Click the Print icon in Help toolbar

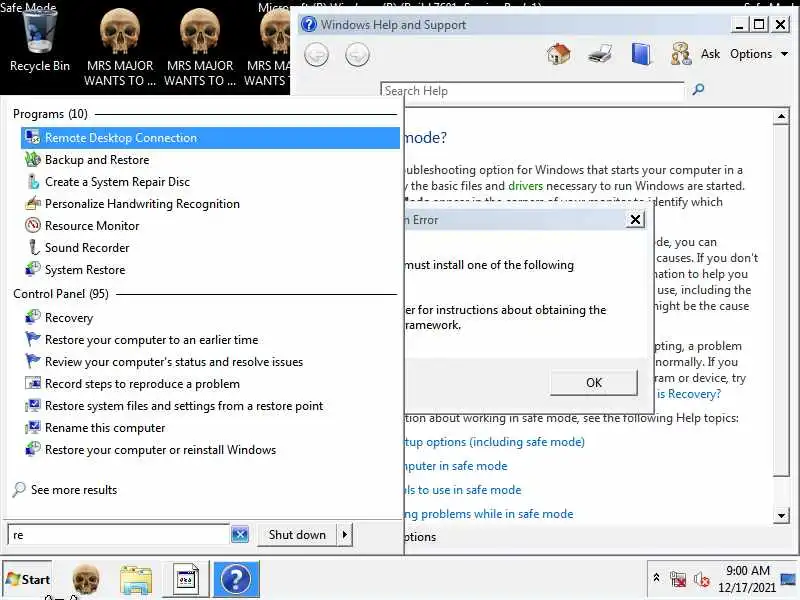600,54
